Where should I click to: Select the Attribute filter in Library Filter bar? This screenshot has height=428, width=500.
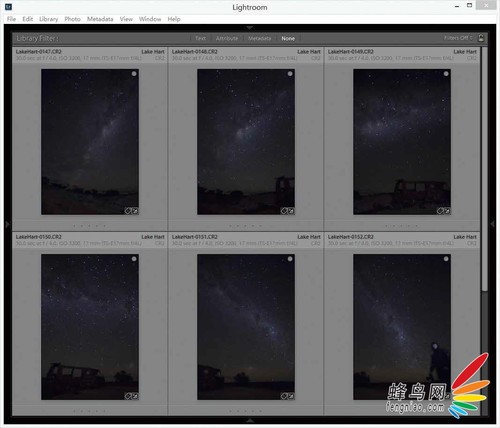click(227, 38)
